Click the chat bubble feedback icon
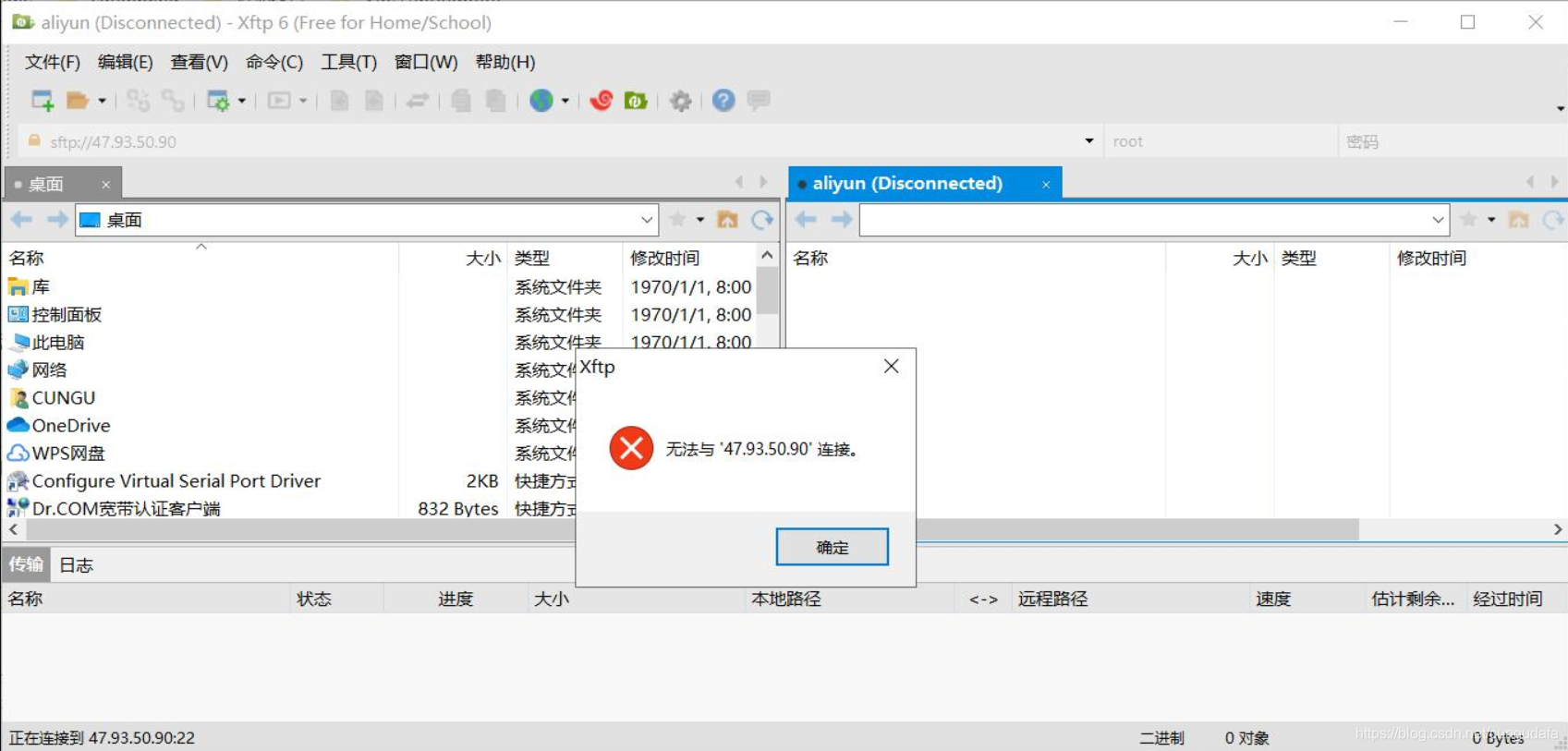The height and width of the screenshot is (751, 1568). (x=759, y=100)
